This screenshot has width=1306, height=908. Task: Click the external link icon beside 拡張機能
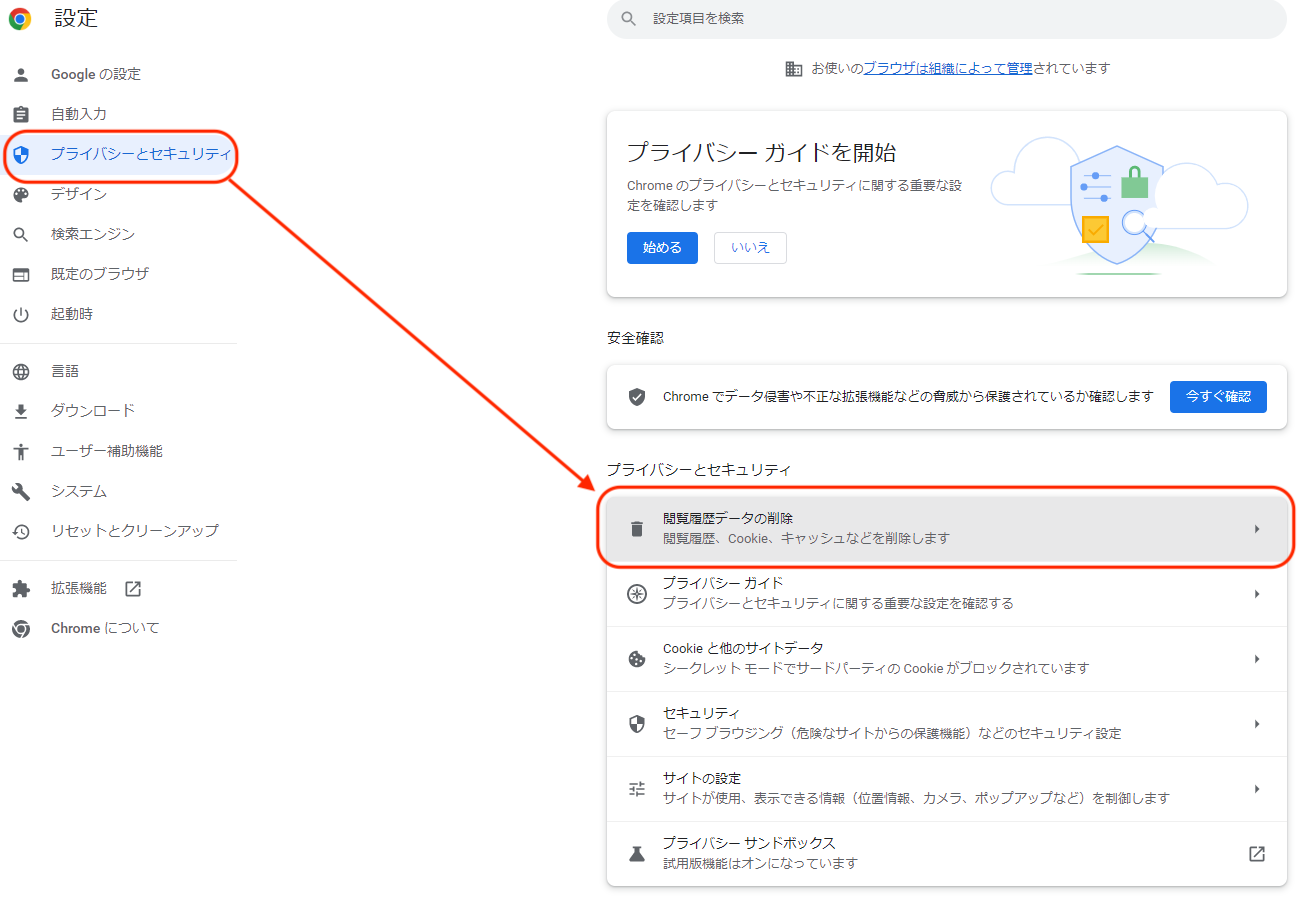(133, 589)
